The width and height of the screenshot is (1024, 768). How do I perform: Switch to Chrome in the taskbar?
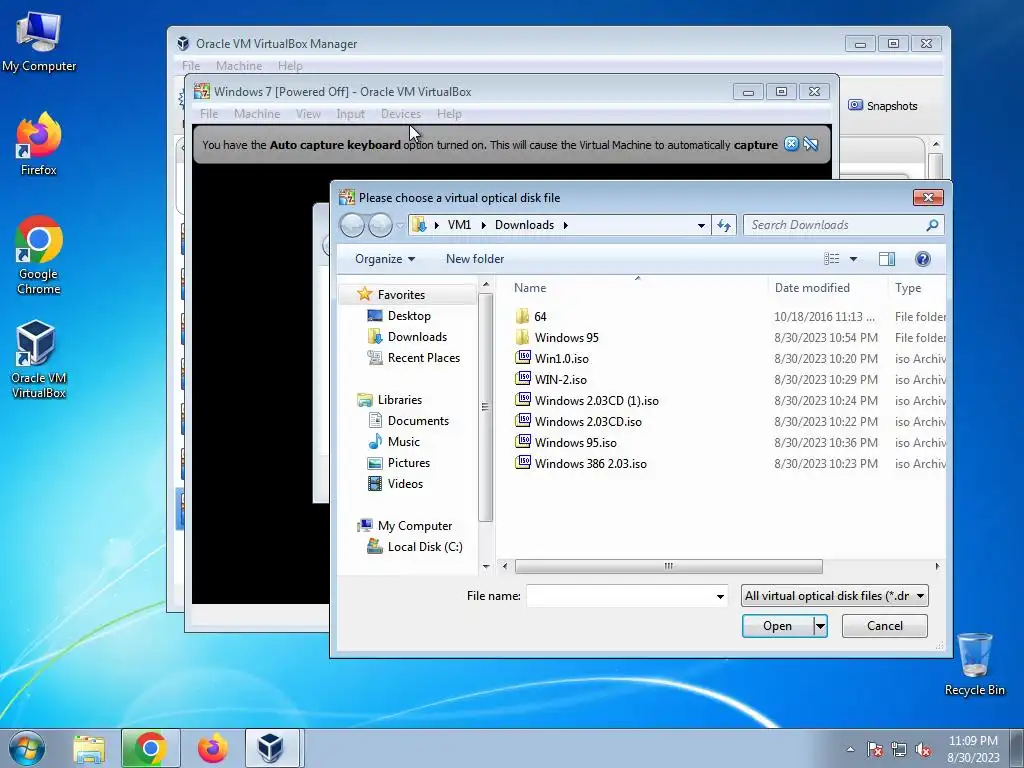coord(150,749)
